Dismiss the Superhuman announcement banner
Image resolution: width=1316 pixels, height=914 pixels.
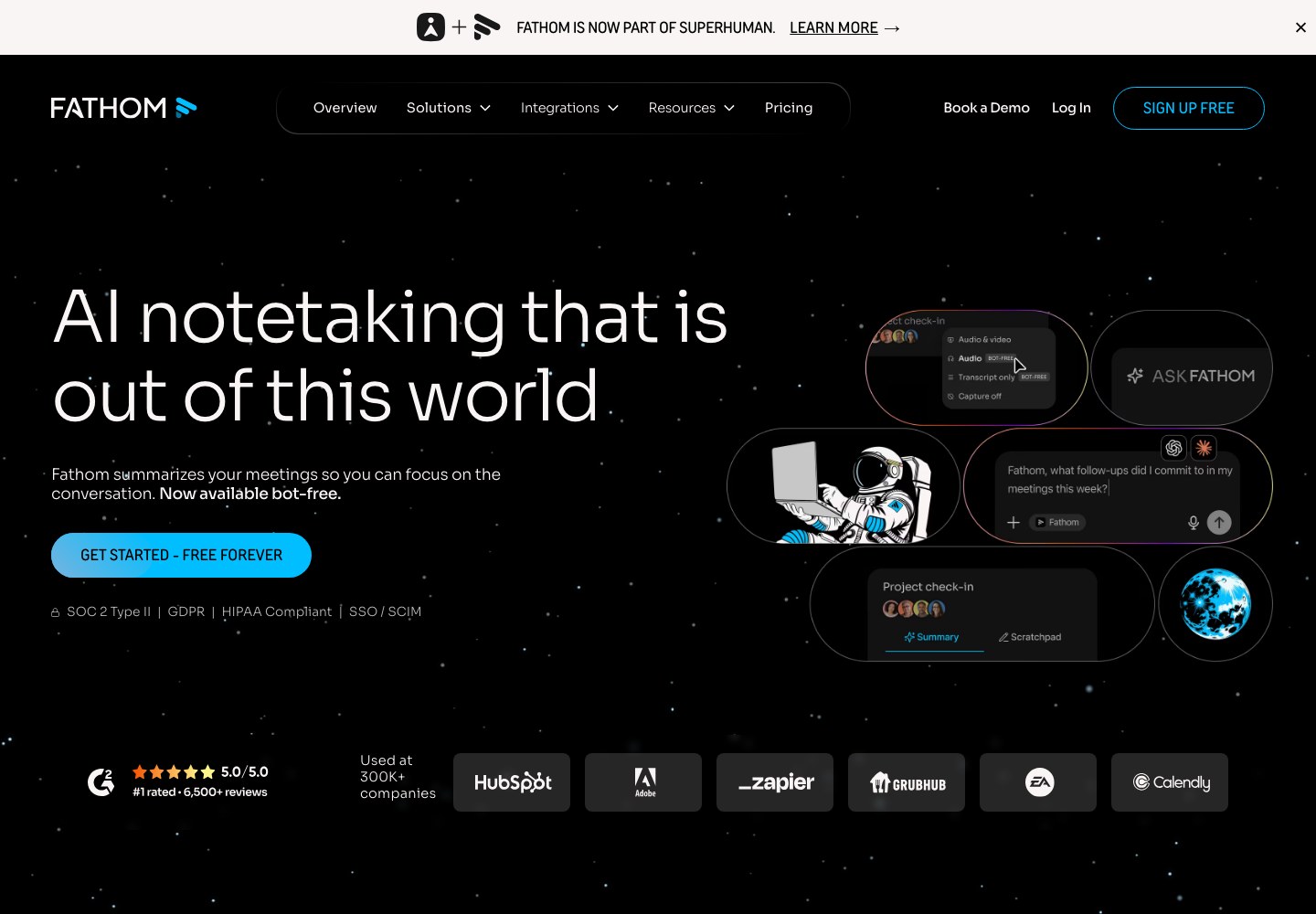[1300, 27]
